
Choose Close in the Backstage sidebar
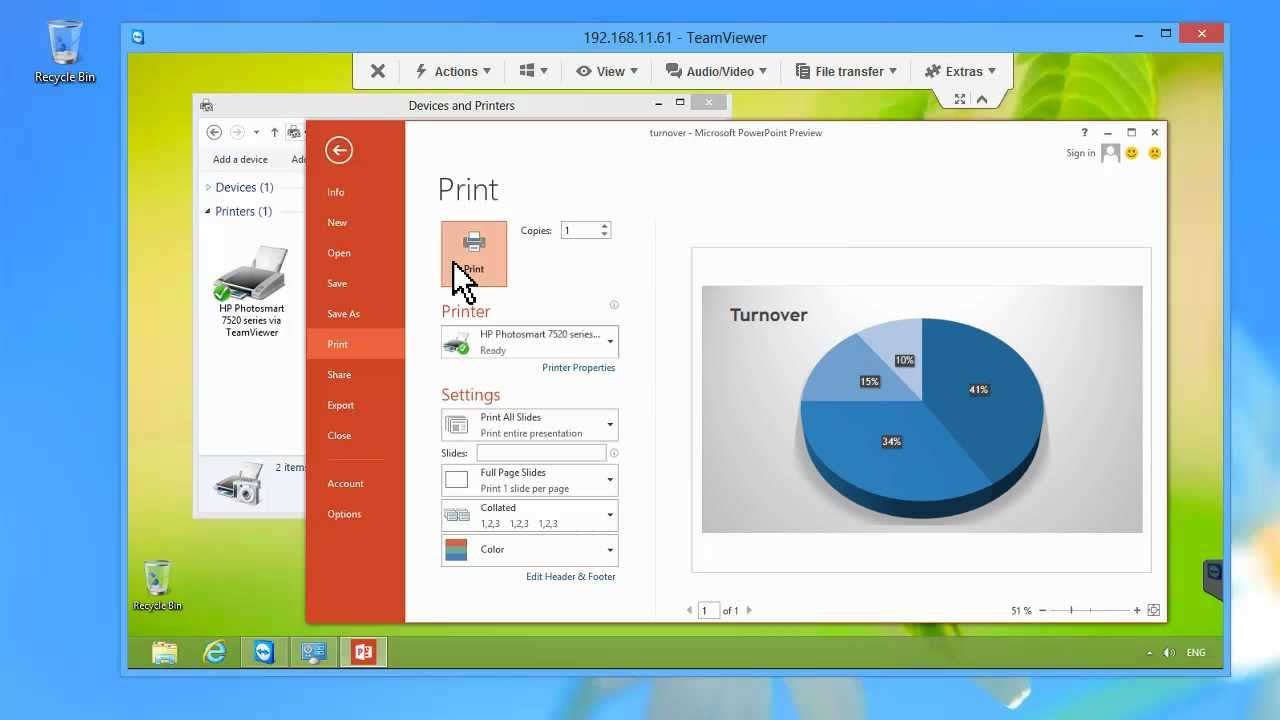(339, 436)
